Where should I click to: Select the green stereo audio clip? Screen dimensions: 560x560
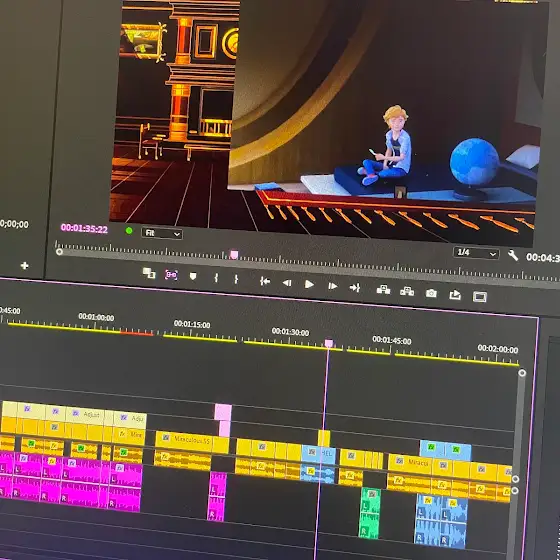point(369,513)
